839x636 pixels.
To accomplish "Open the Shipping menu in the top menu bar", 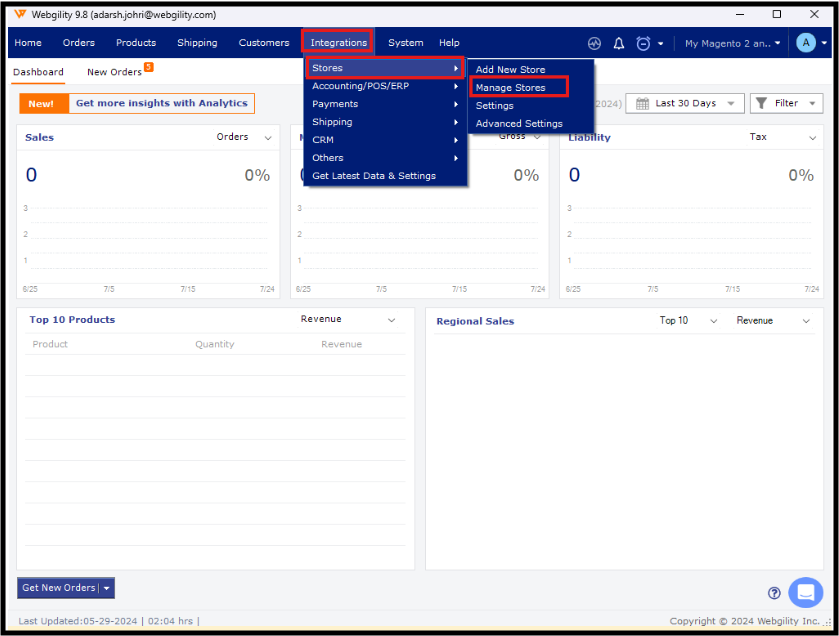I will coord(197,43).
